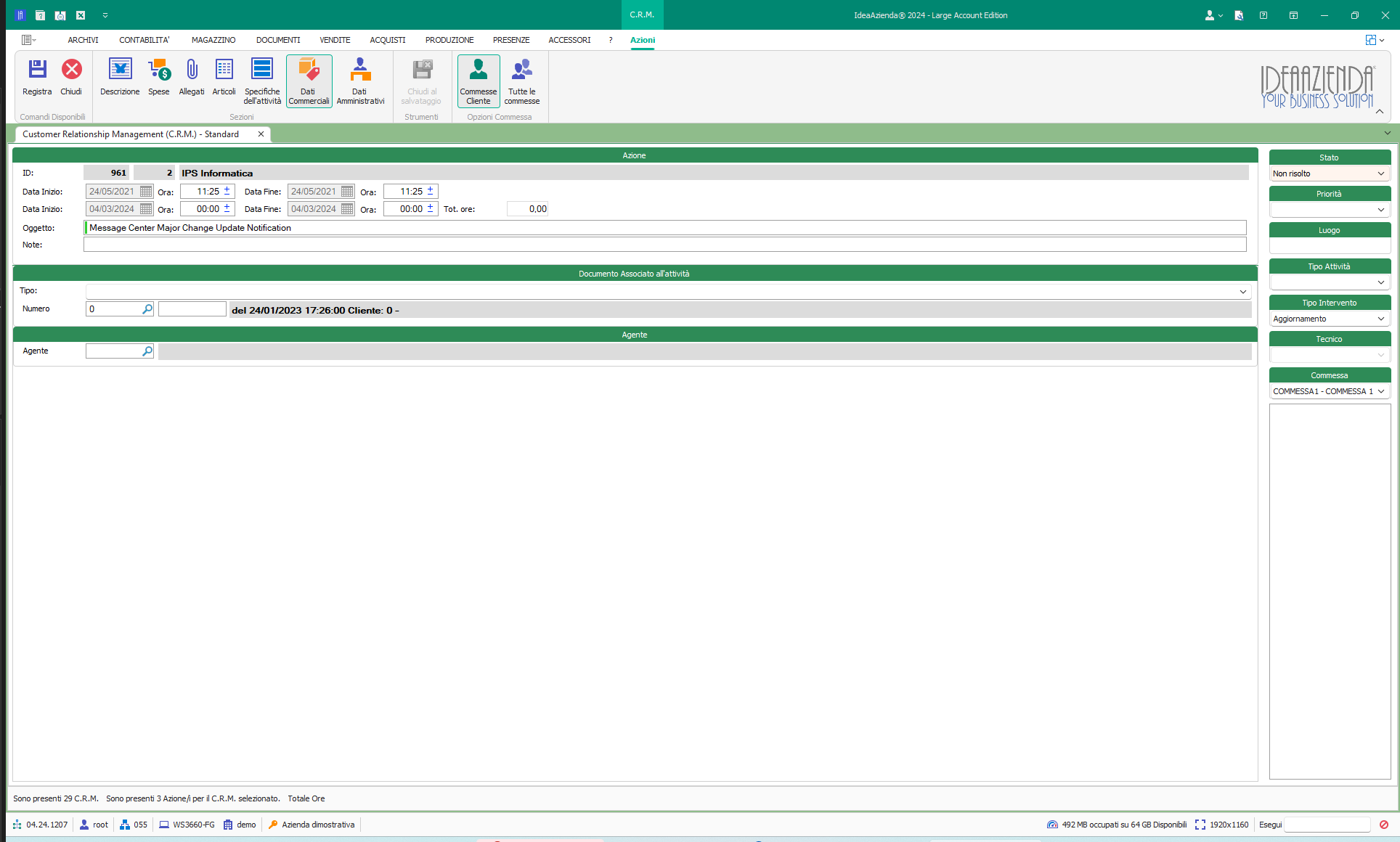
Task: Search Agente with magnifier icon
Action: pyautogui.click(x=147, y=351)
